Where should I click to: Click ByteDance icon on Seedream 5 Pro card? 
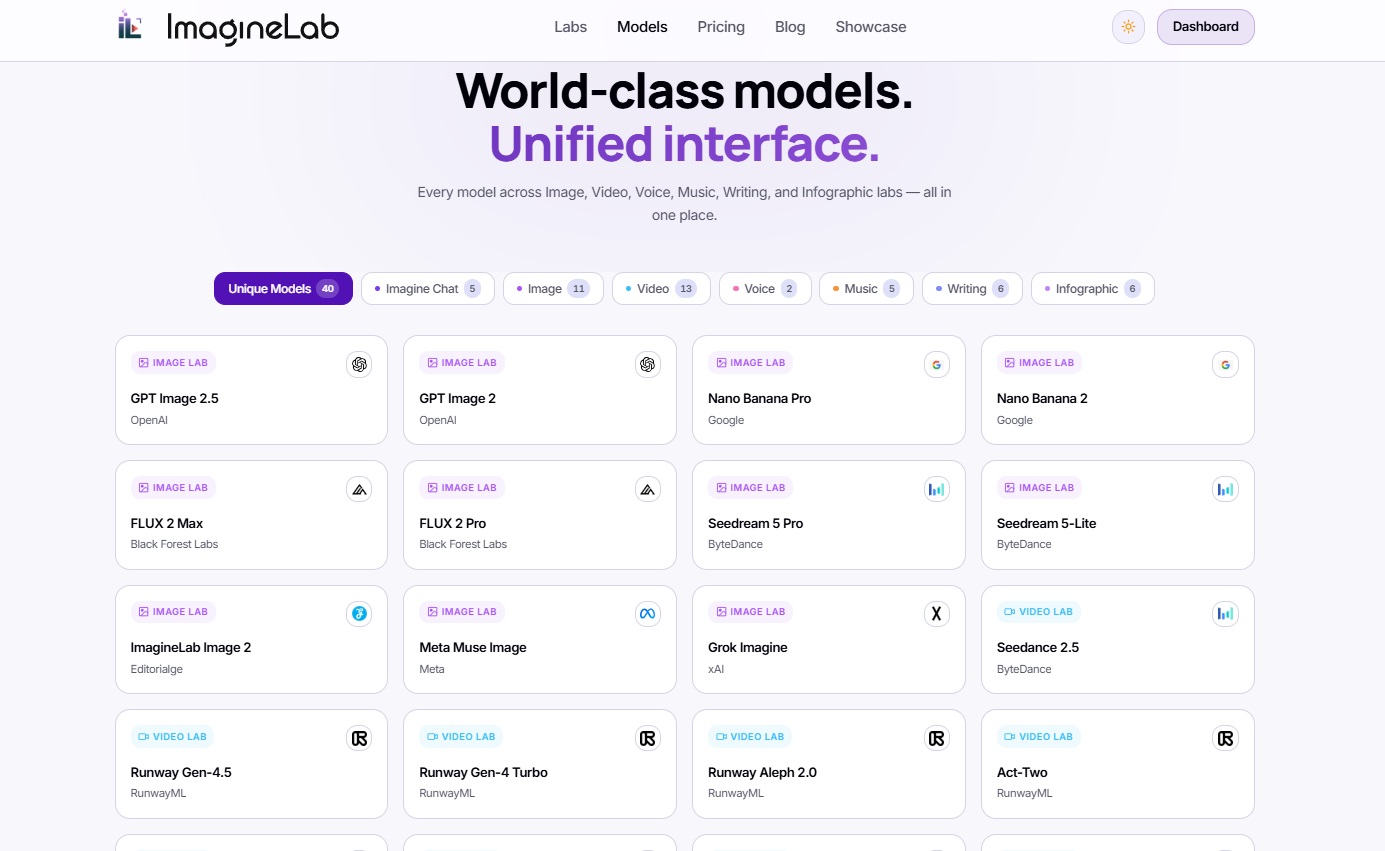point(937,489)
